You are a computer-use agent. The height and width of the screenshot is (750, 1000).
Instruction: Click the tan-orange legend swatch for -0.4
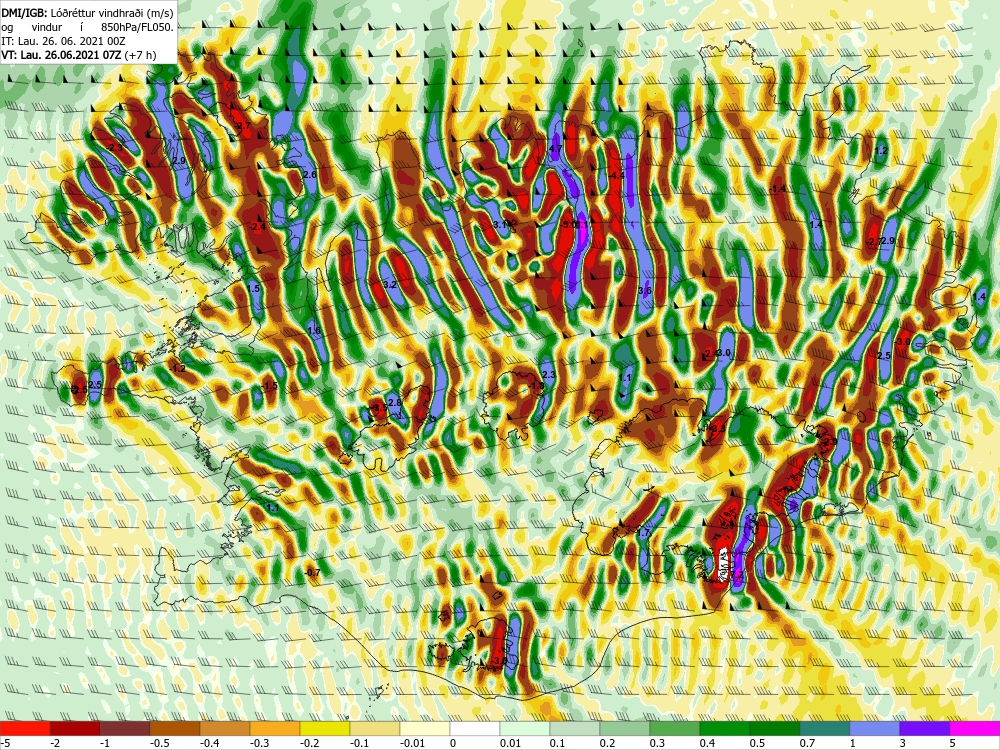point(225,728)
